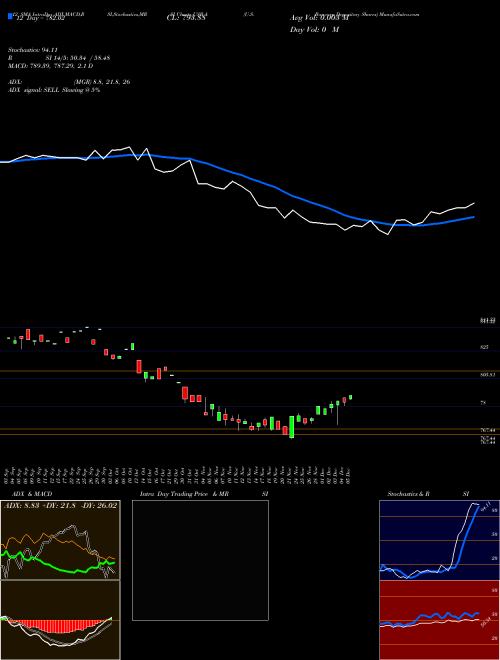Image resolution: width=500 pixels, height=660 pixels.
Task: Click the 'Intra Day Trading Price & MR' heading
Action: [184, 494]
